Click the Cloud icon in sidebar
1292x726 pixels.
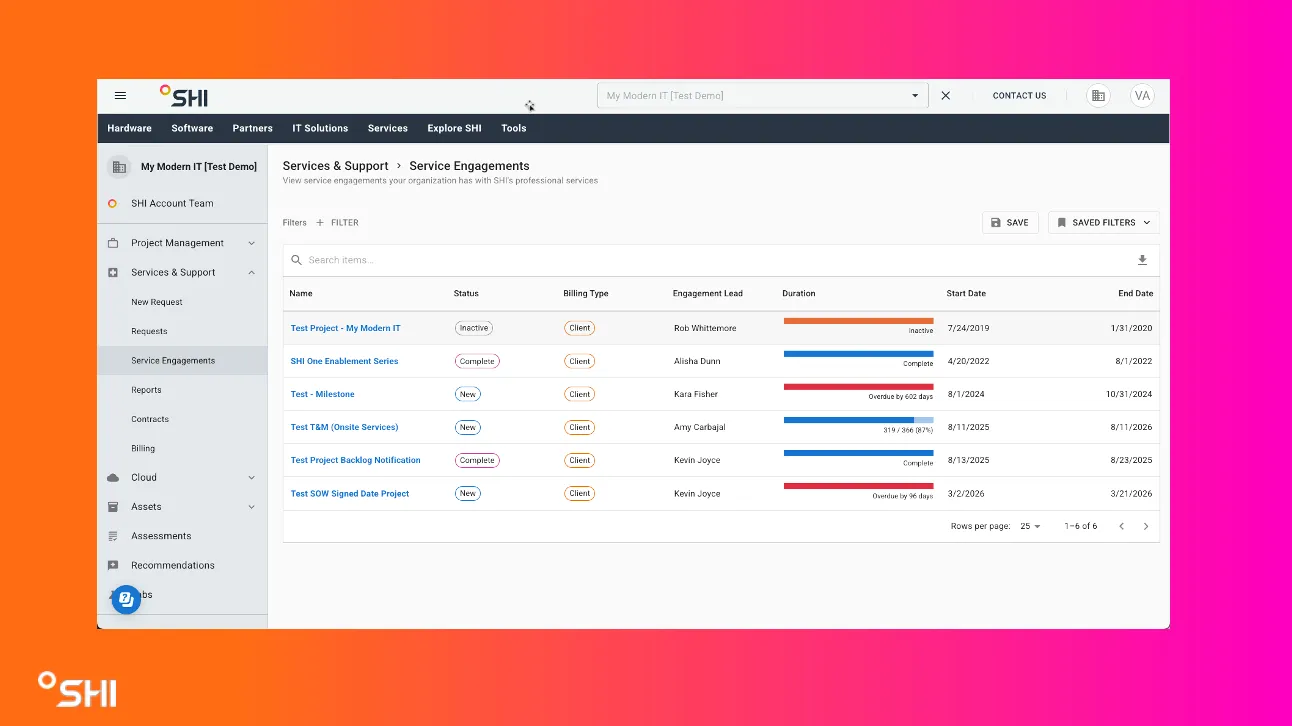(x=113, y=478)
